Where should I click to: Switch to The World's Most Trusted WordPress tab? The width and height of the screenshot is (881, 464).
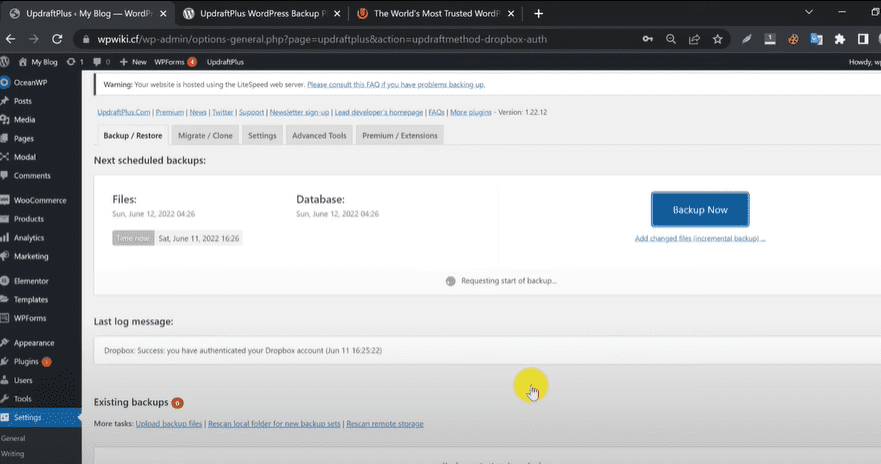(x=436, y=13)
